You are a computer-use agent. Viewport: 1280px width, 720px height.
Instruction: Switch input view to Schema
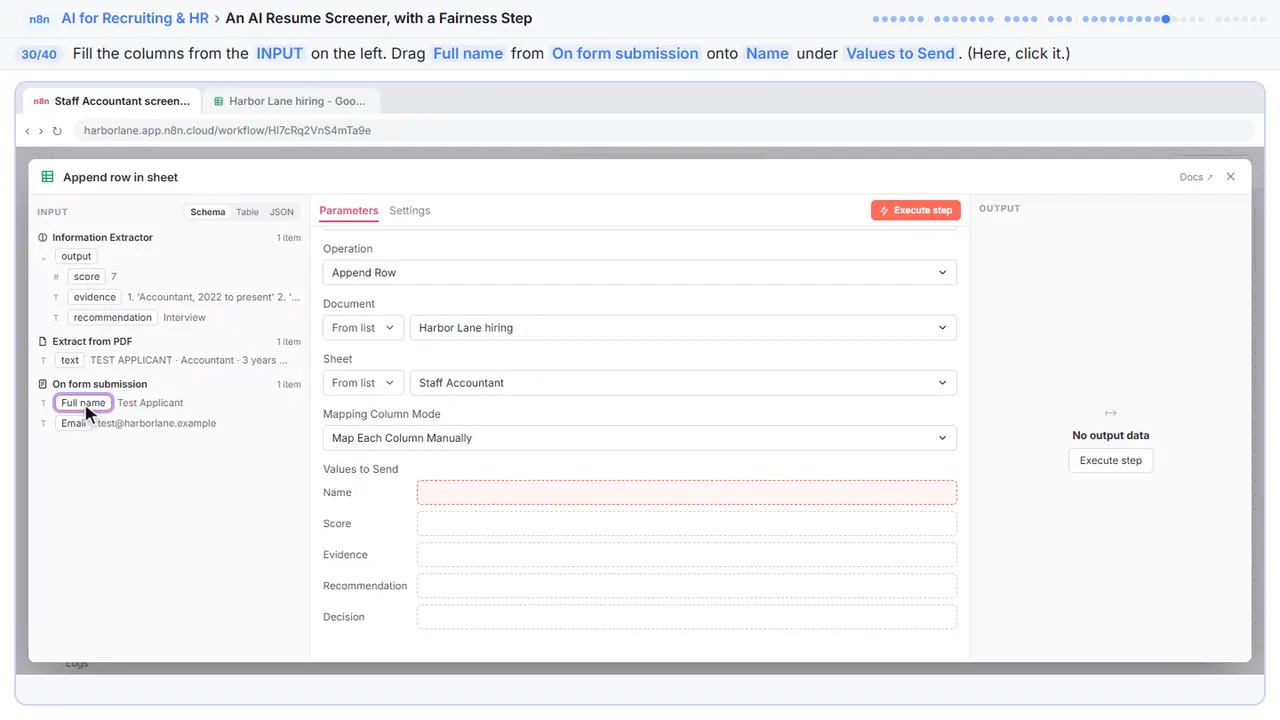(x=208, y=212)
